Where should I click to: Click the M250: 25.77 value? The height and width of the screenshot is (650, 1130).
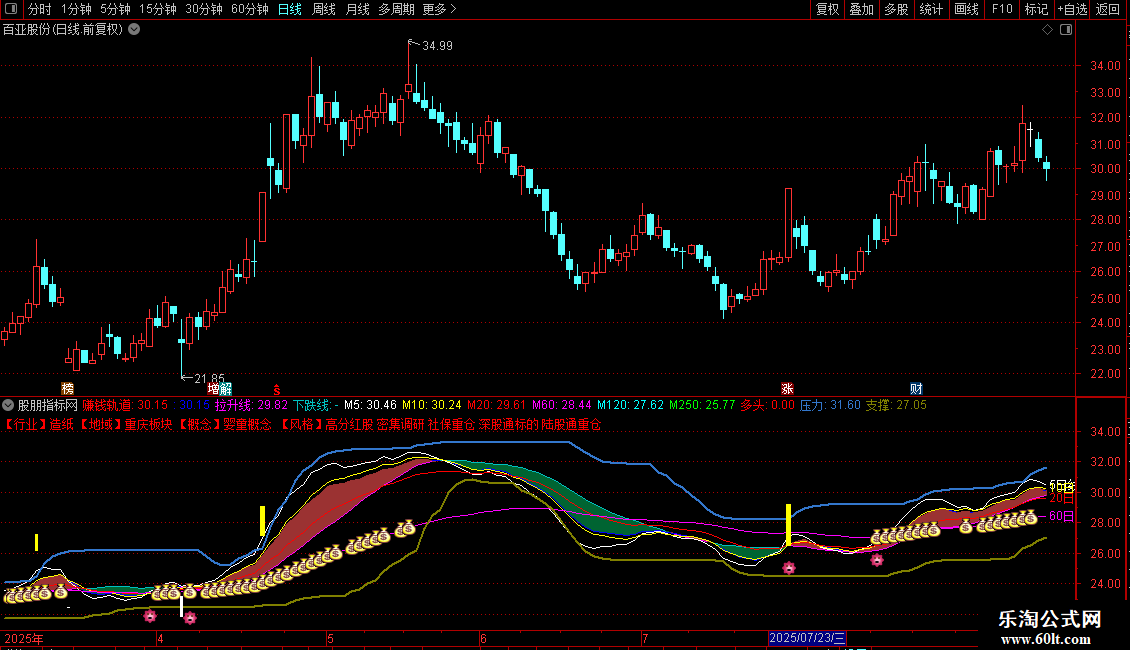click(x=702, y=405)
